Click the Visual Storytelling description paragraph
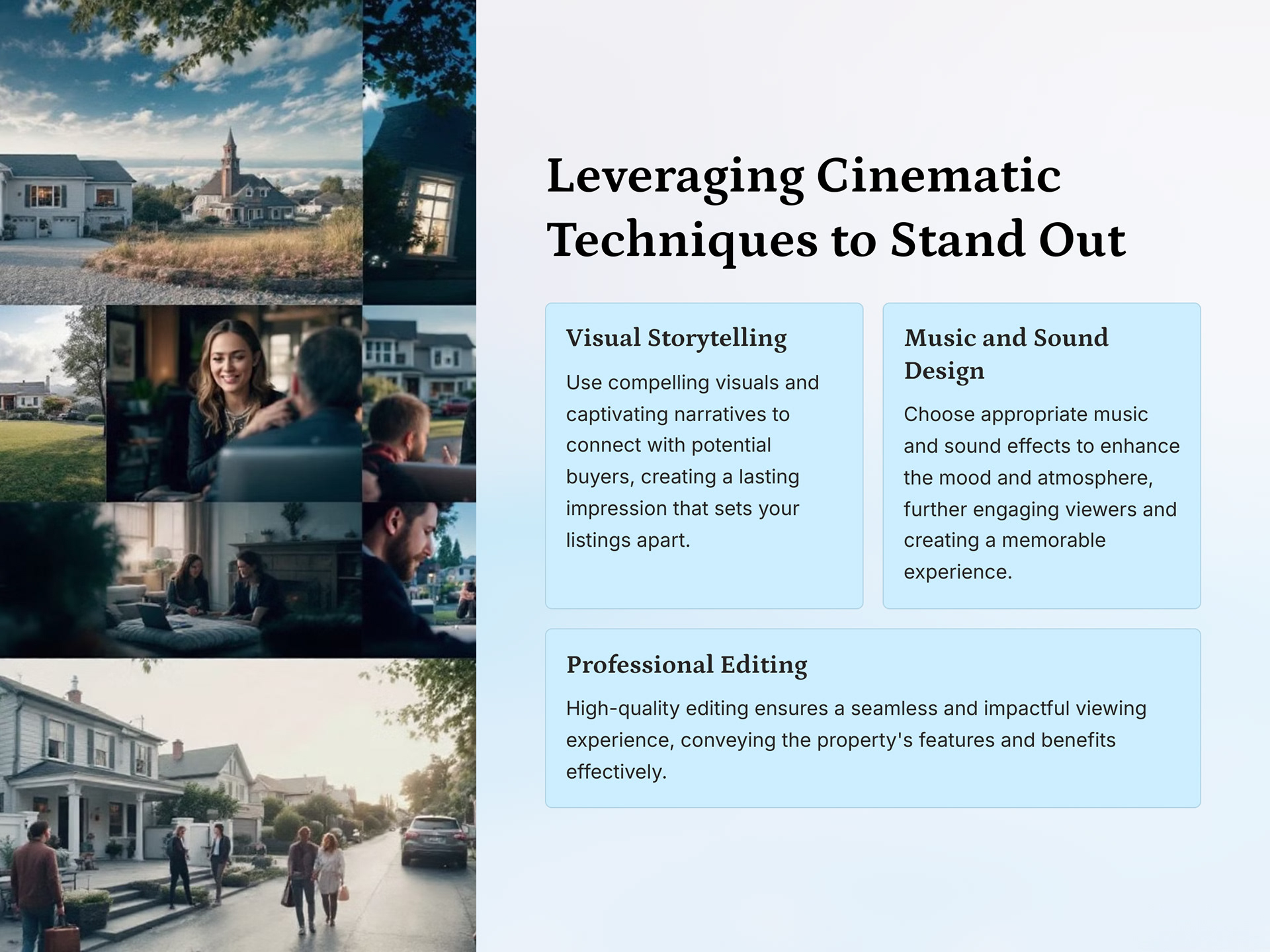This screenshot has height=952, width=1270. (692, 461)
